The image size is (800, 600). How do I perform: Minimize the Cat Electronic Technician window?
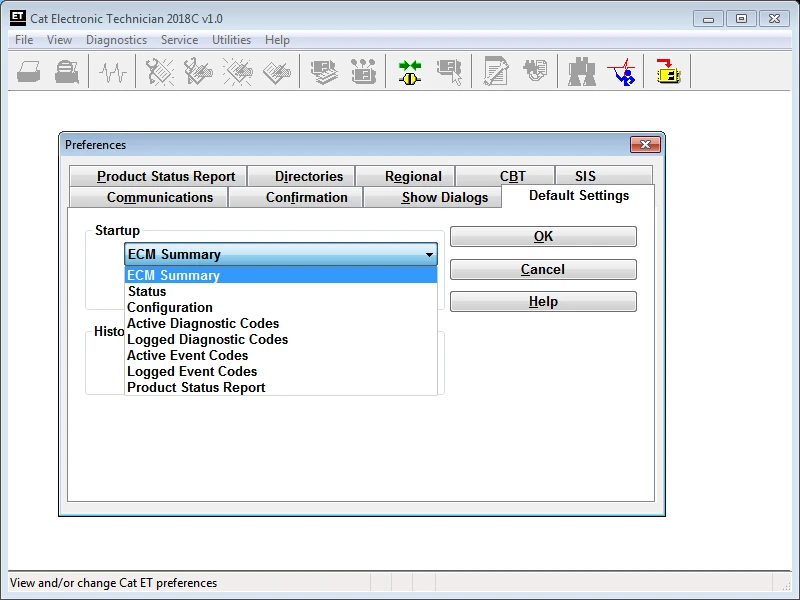tap(708, 19)
